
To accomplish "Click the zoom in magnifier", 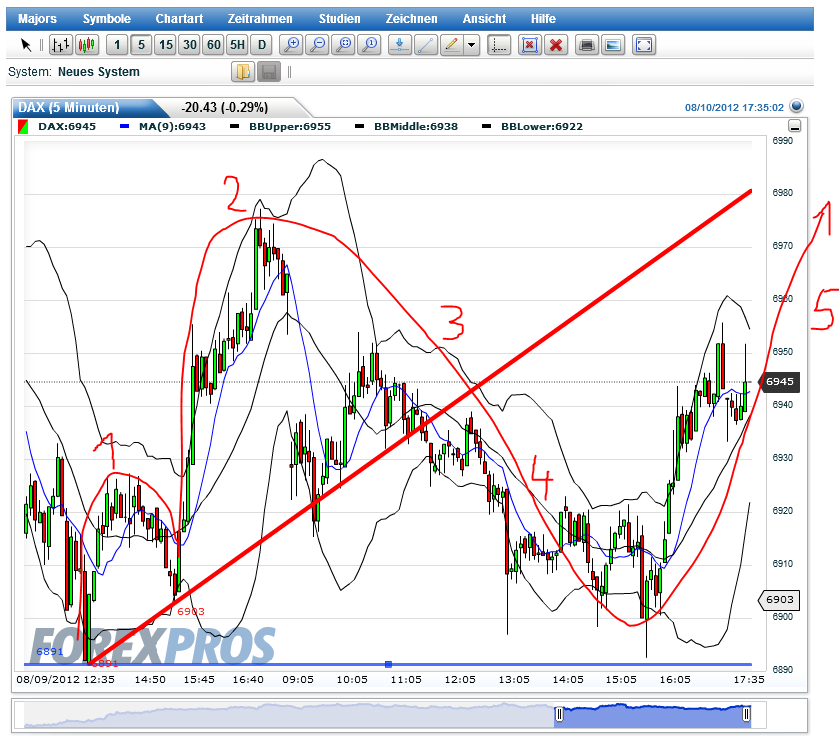I will (292, 44).
